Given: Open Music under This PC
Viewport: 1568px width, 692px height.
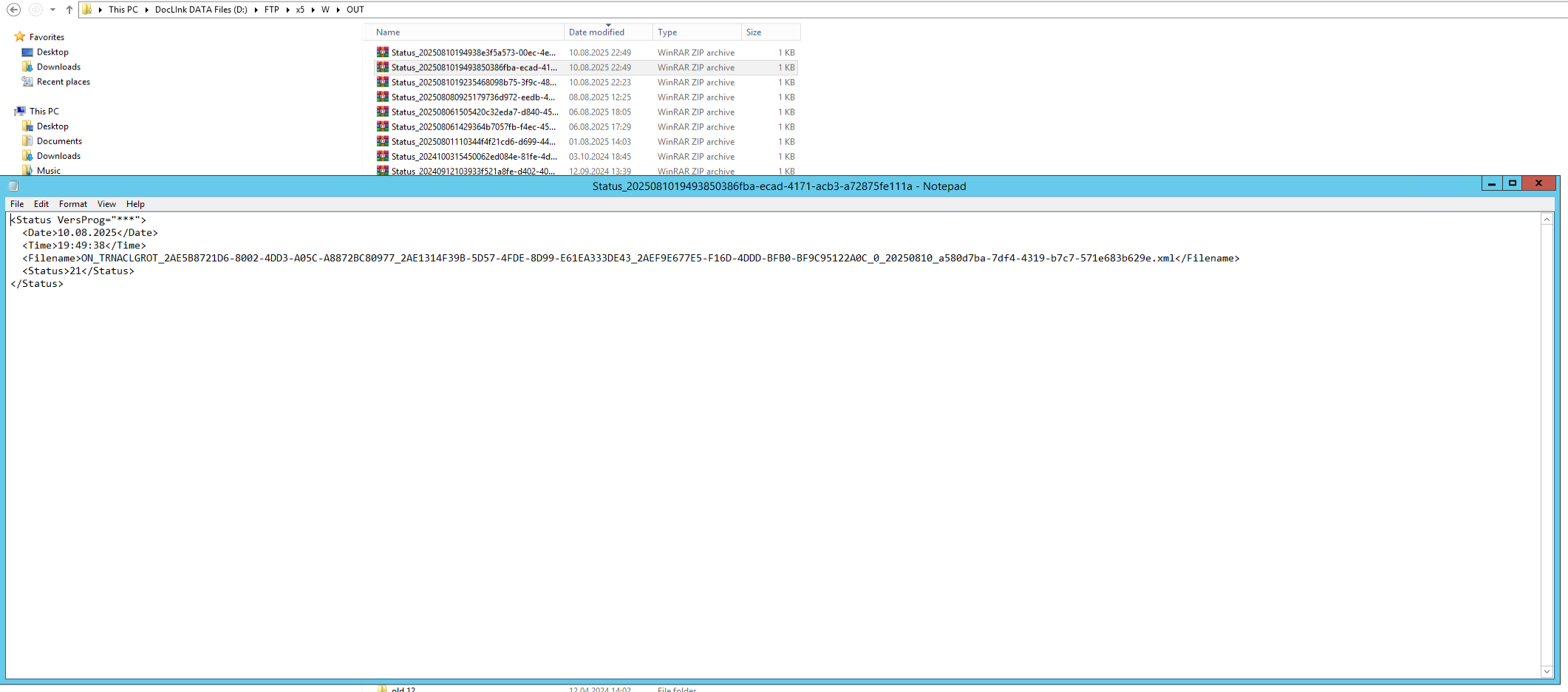Looking at the screenshot, I should (49, 170).
